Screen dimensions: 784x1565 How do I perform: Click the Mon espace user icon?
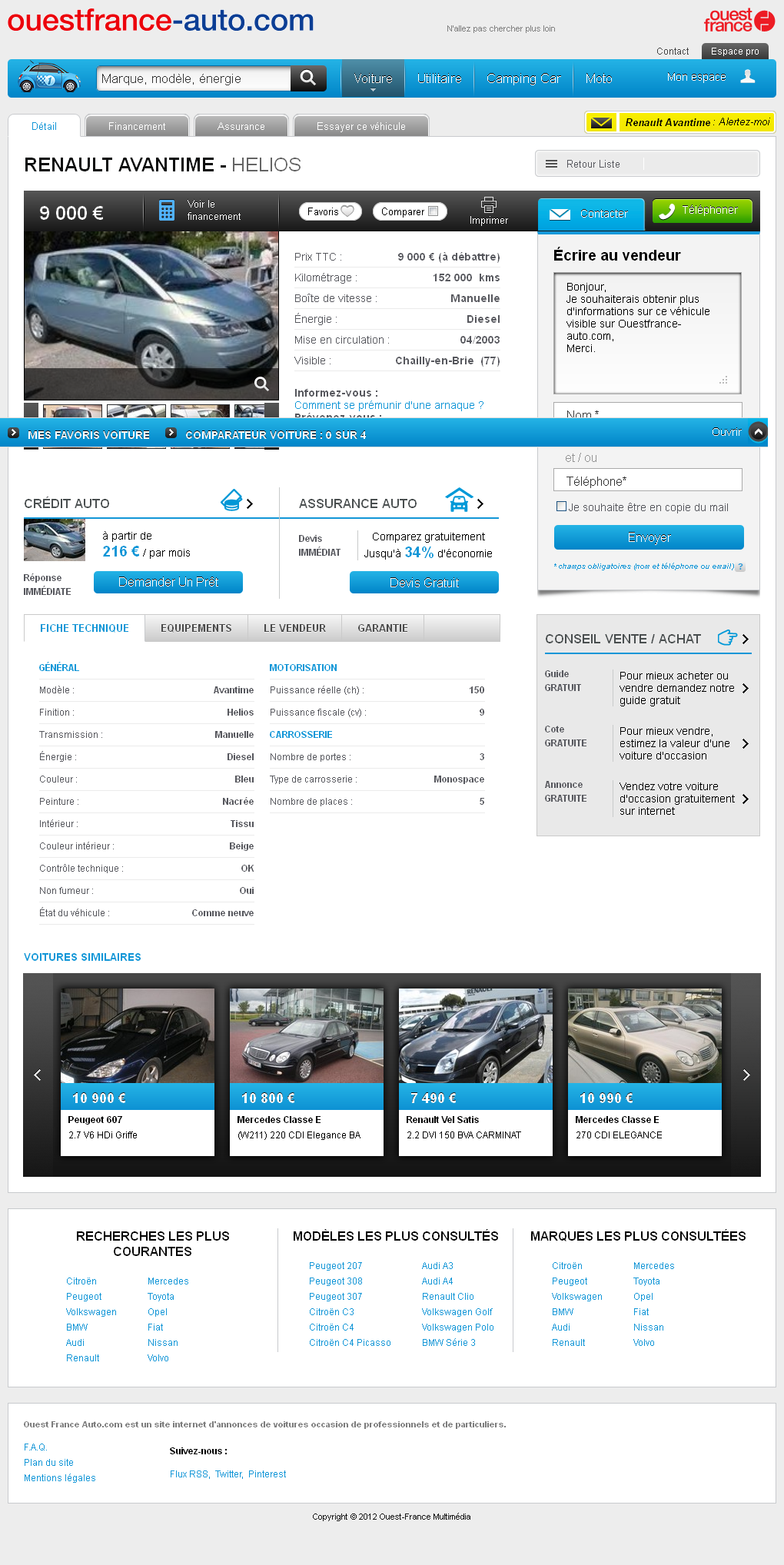(747, 77)
